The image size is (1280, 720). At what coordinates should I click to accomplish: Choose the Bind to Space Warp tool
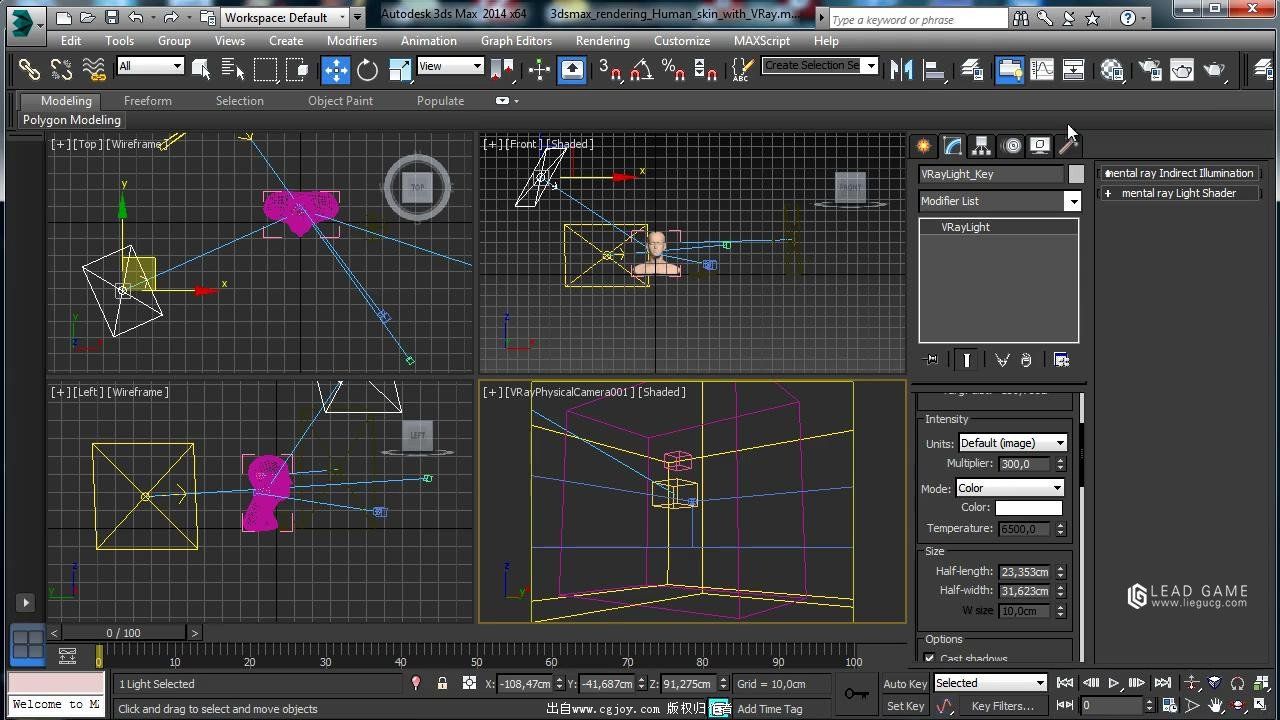[94, 69]
